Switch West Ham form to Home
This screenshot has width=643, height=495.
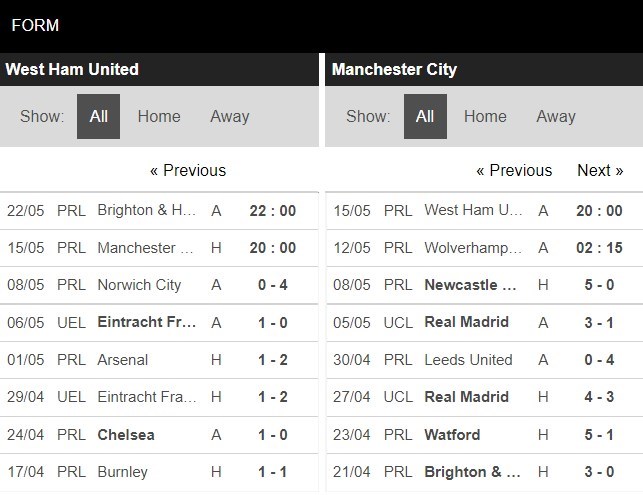tap(159, 117)
